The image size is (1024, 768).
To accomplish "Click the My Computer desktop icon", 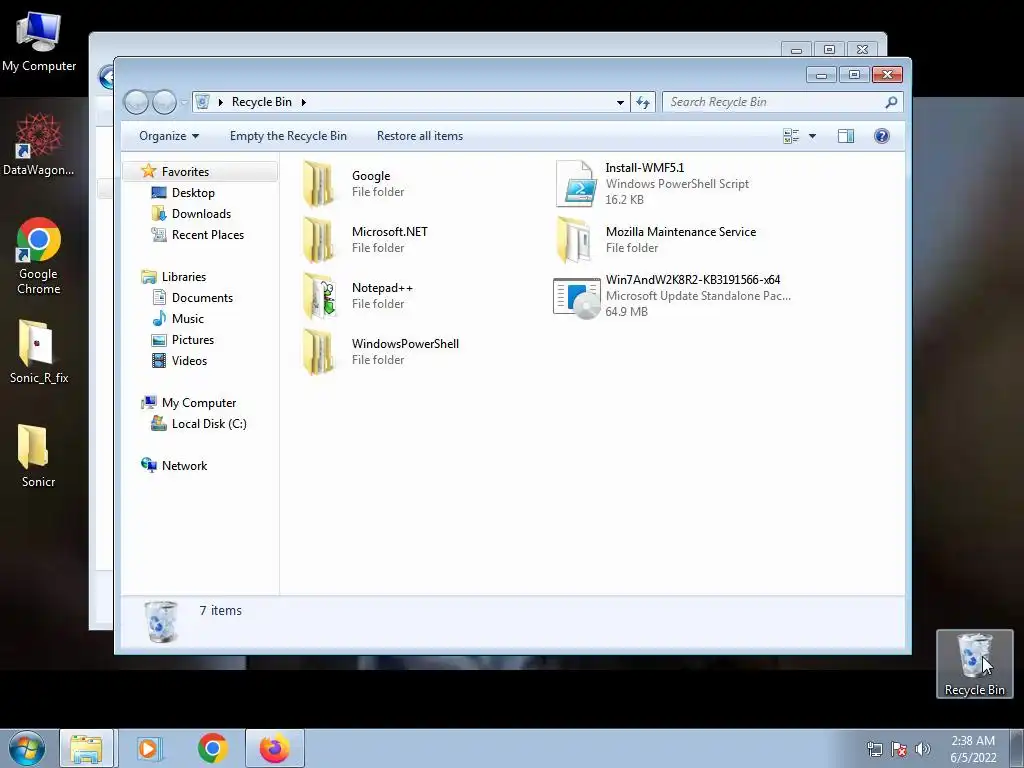I will point(39,42).
